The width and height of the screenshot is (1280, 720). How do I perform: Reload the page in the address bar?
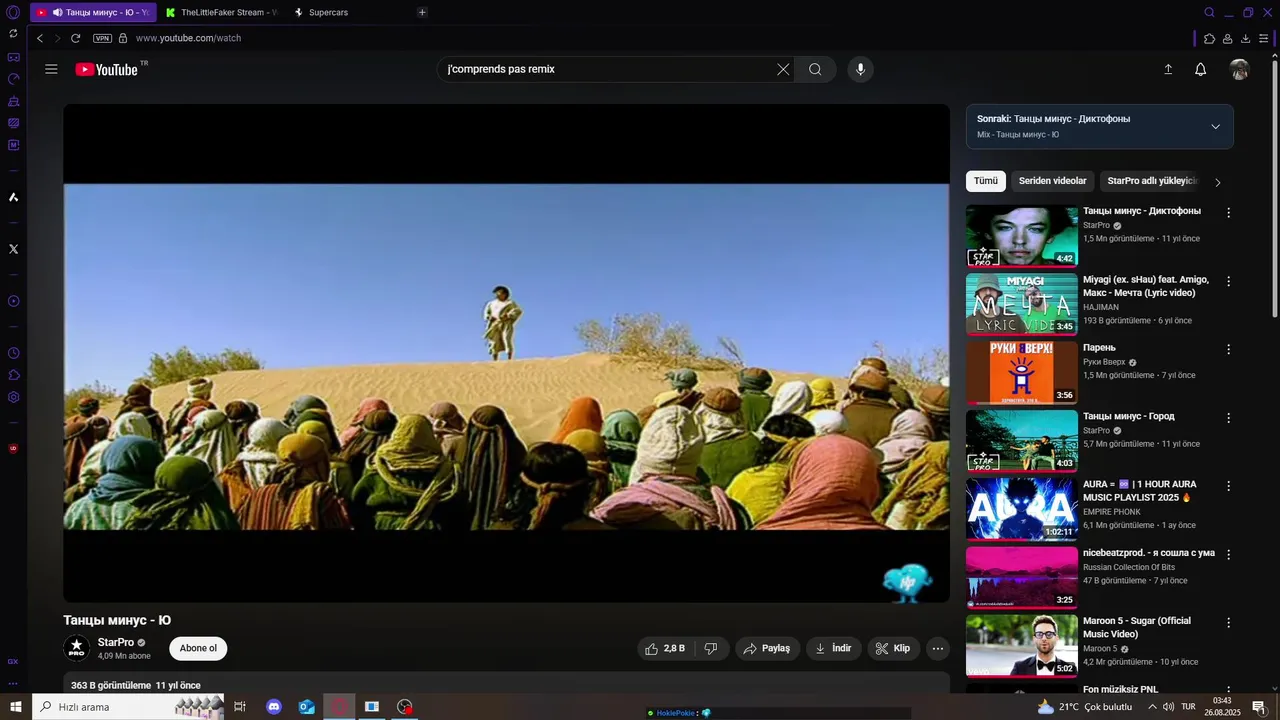(x=75, y=38)
